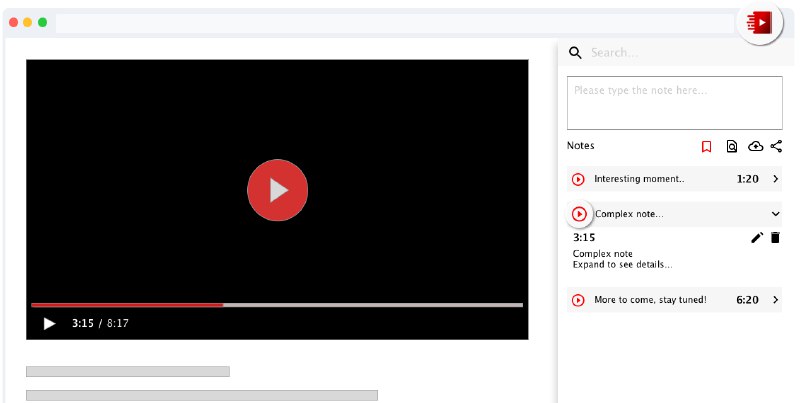Viewport: 800px width, 403px height.
Task: Click the 3:15 / 8:17 time display
Action: (100, 323)
